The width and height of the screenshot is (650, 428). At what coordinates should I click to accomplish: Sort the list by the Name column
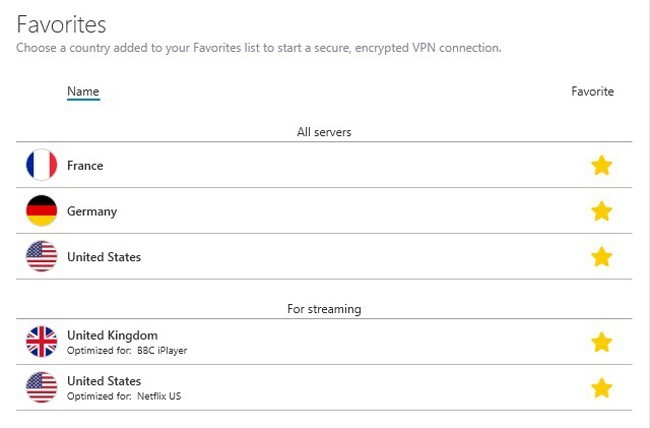[83, 91]
